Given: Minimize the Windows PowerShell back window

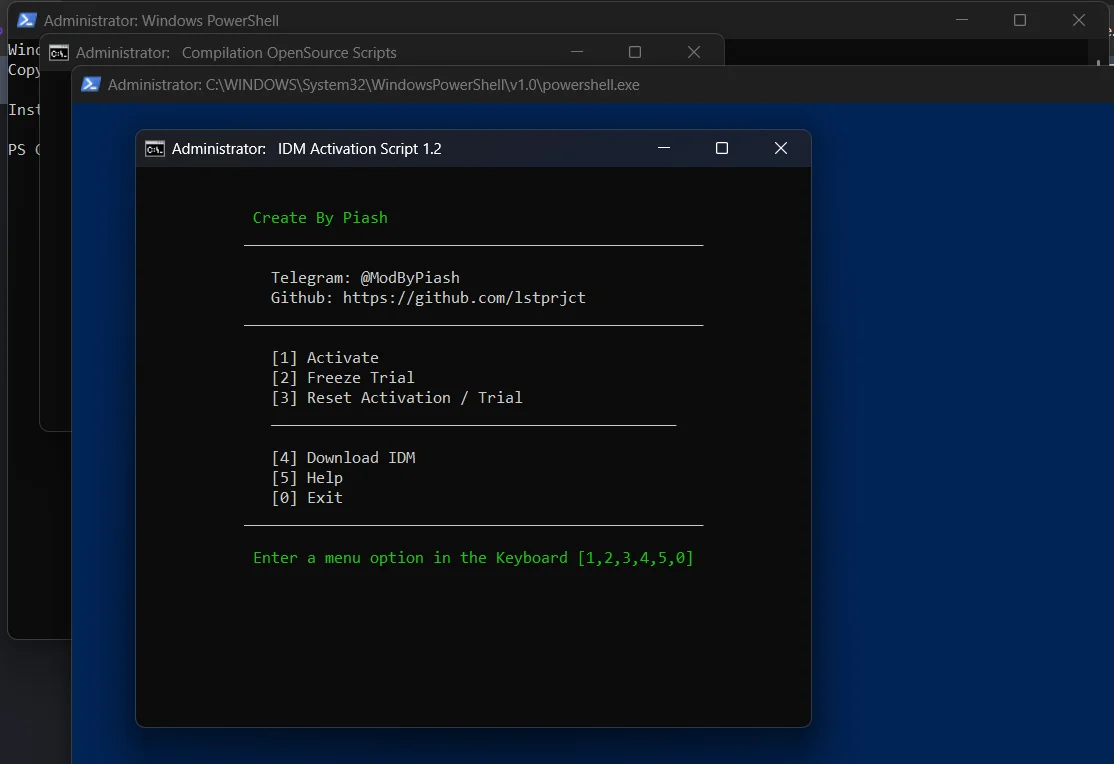Looking at the screenshot, I should pyautogui.click(x=962, y=20).
